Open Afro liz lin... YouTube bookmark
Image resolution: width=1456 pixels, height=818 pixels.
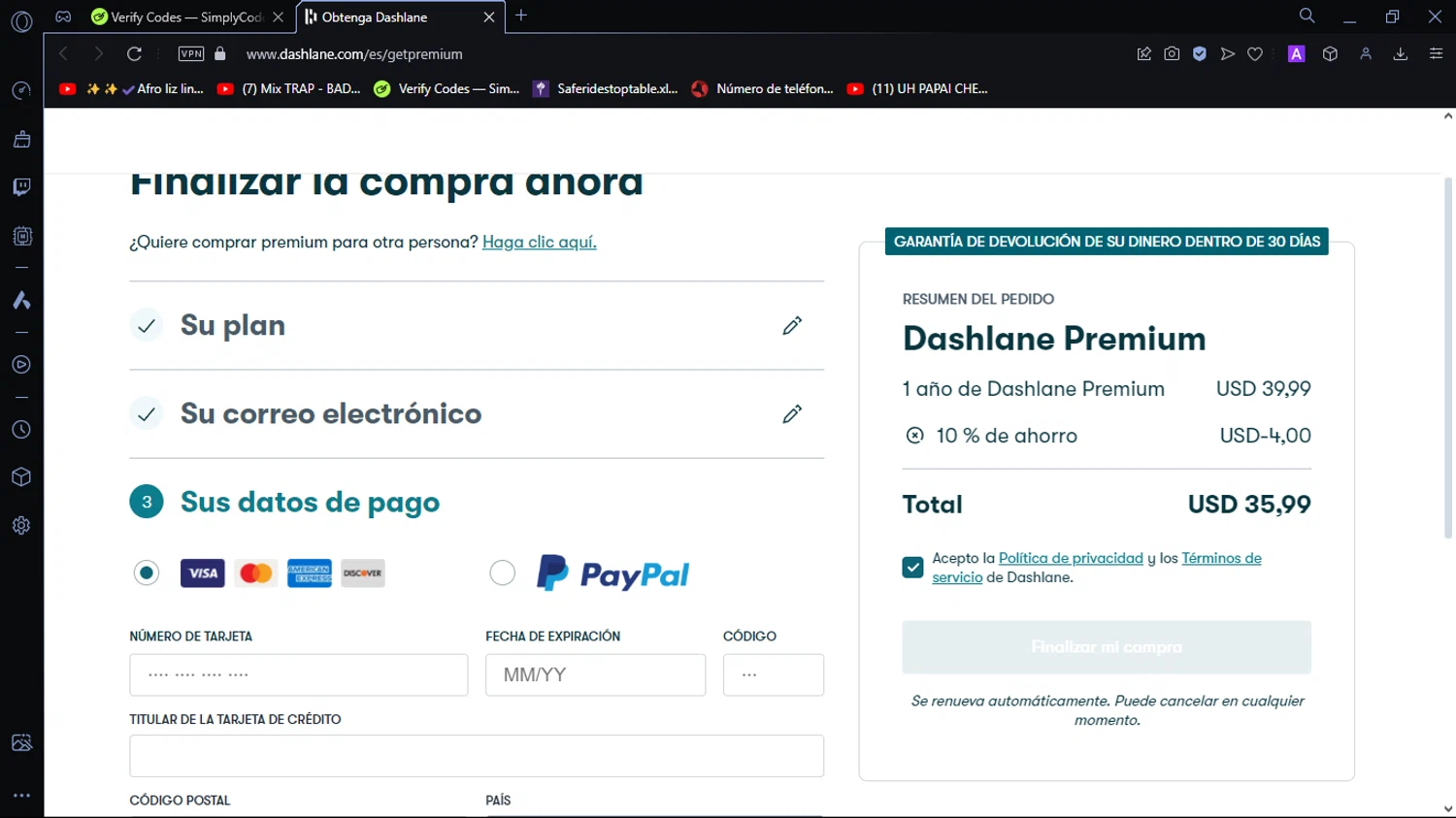(132, 88)
